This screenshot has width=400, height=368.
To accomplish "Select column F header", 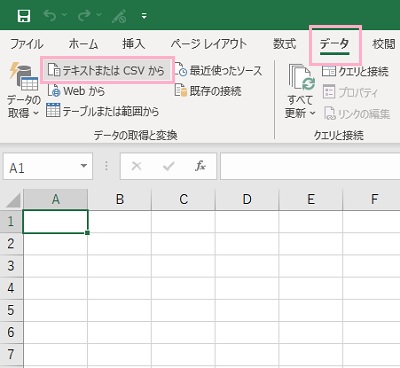I will 374,200.
